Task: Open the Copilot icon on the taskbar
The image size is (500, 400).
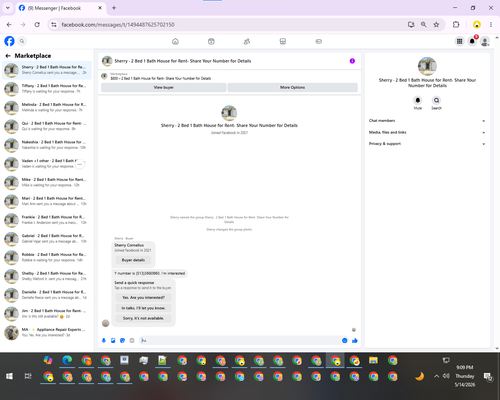Action: (48, 360)
